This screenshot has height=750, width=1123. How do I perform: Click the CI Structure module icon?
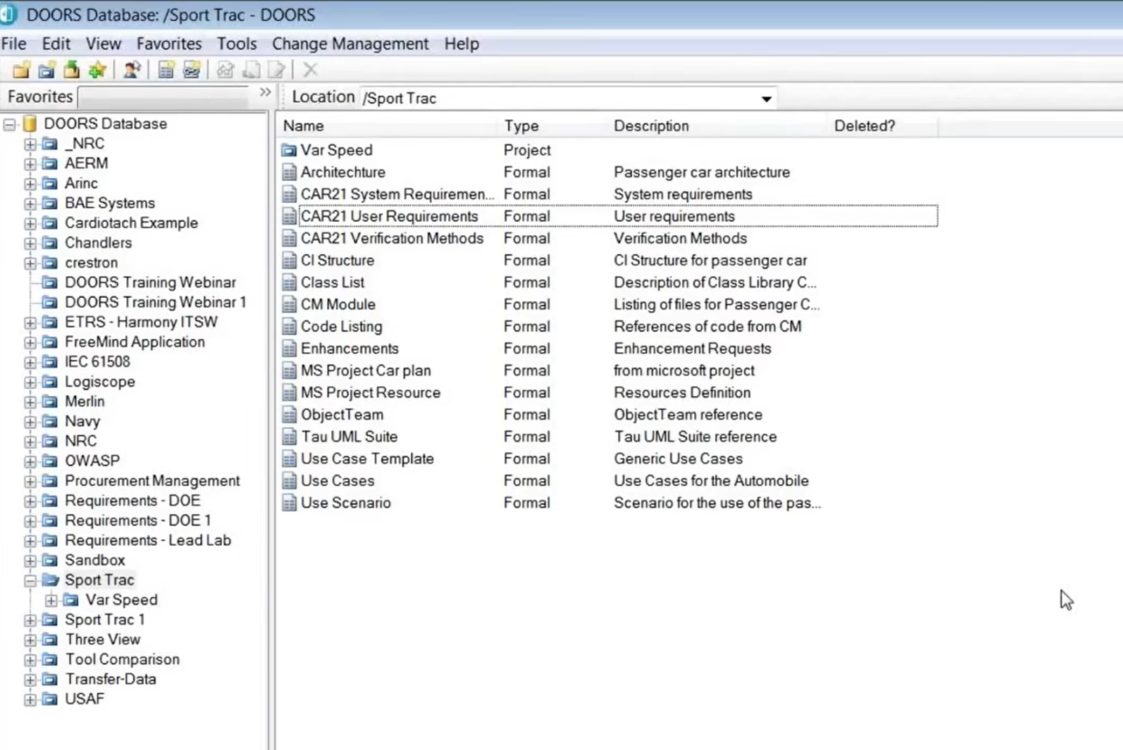(289, 261)
